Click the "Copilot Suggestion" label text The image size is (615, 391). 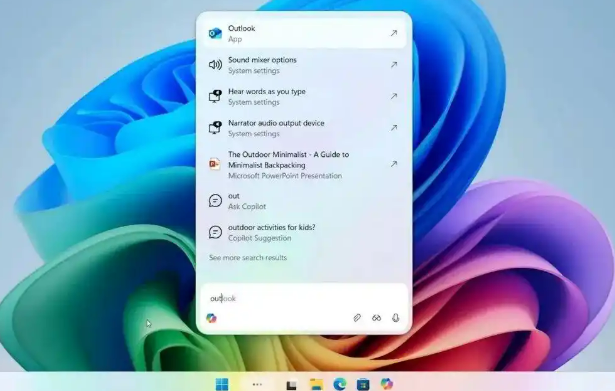260,238
